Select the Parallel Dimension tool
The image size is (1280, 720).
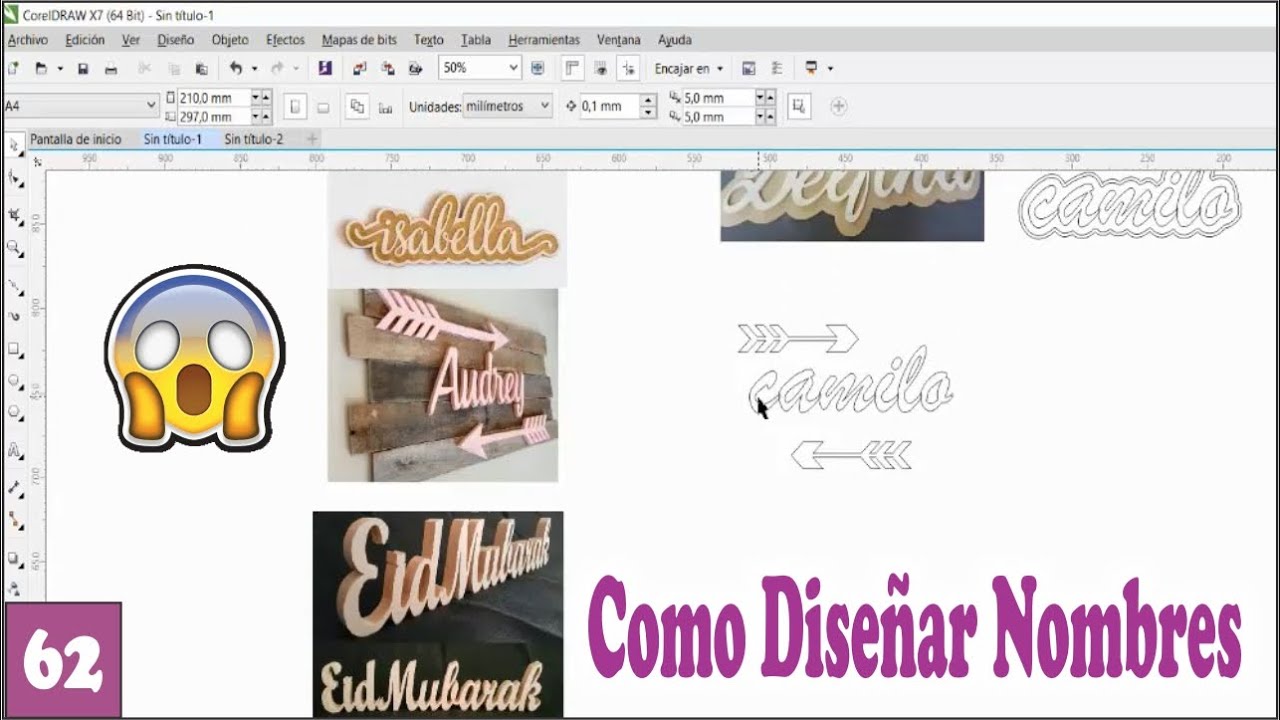14,488
